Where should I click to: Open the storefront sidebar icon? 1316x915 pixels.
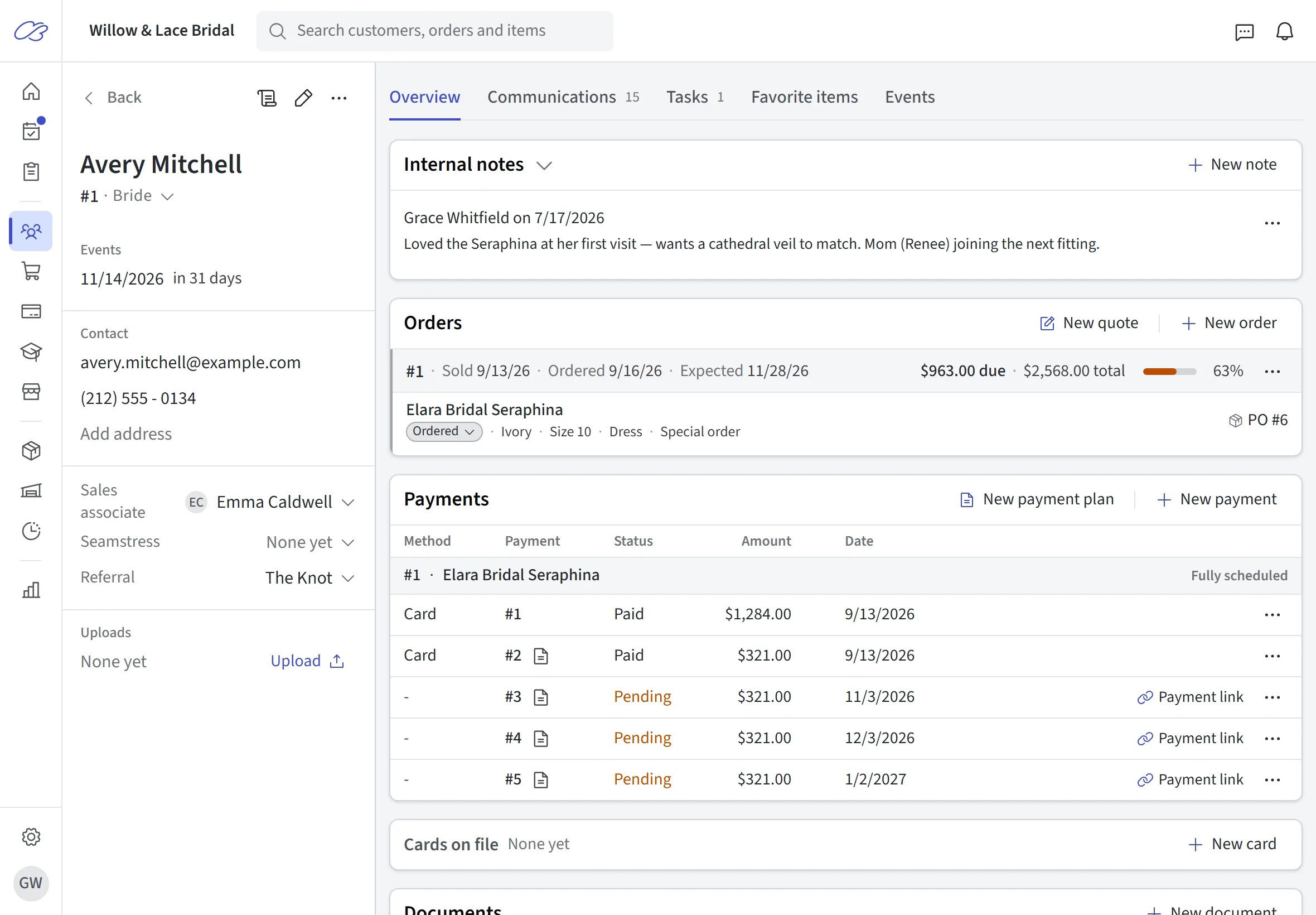click(x=31, y=392)
